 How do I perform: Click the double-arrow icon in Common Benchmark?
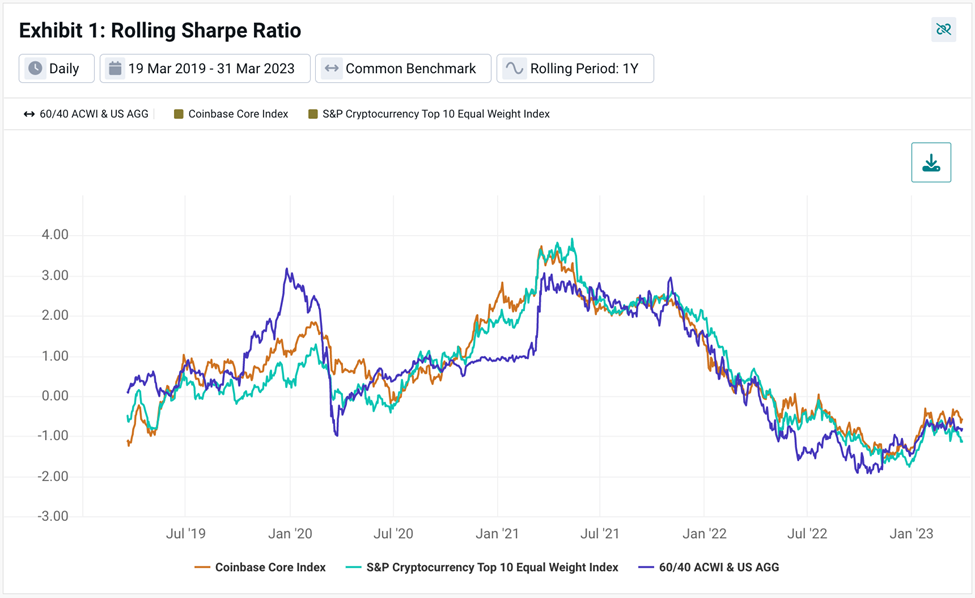coord(331,68)
